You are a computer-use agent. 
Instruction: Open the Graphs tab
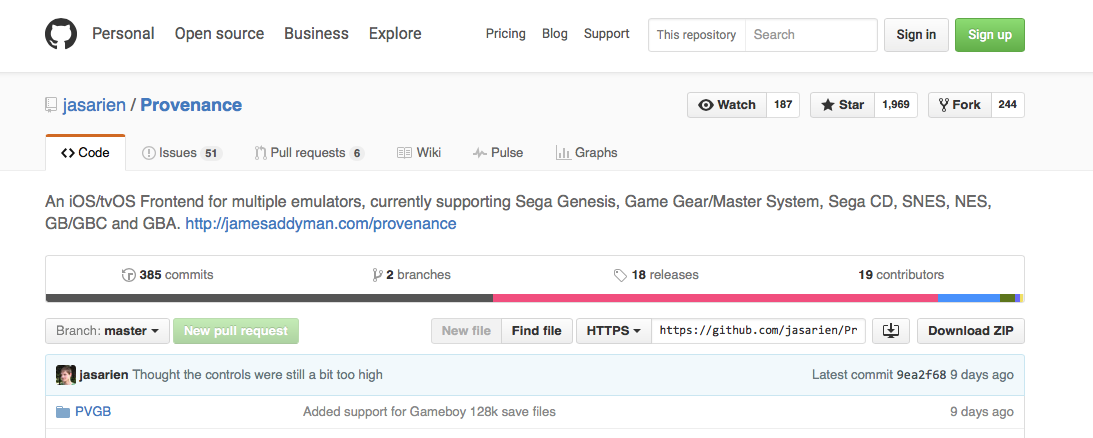[586, 153]
